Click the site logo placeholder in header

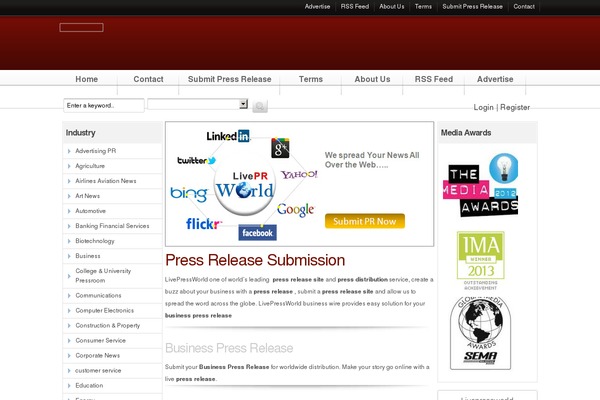82,28
